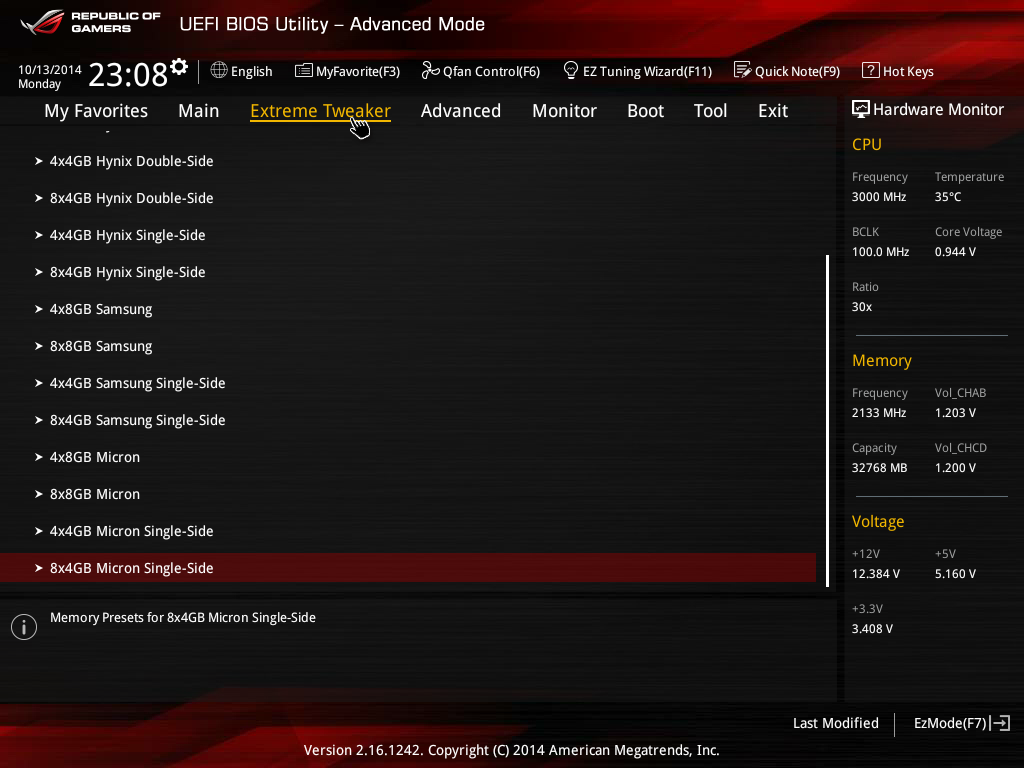Click the Vol_CHAB value 1.203 V
This screenshot has width=1024, height=768.
955,413
